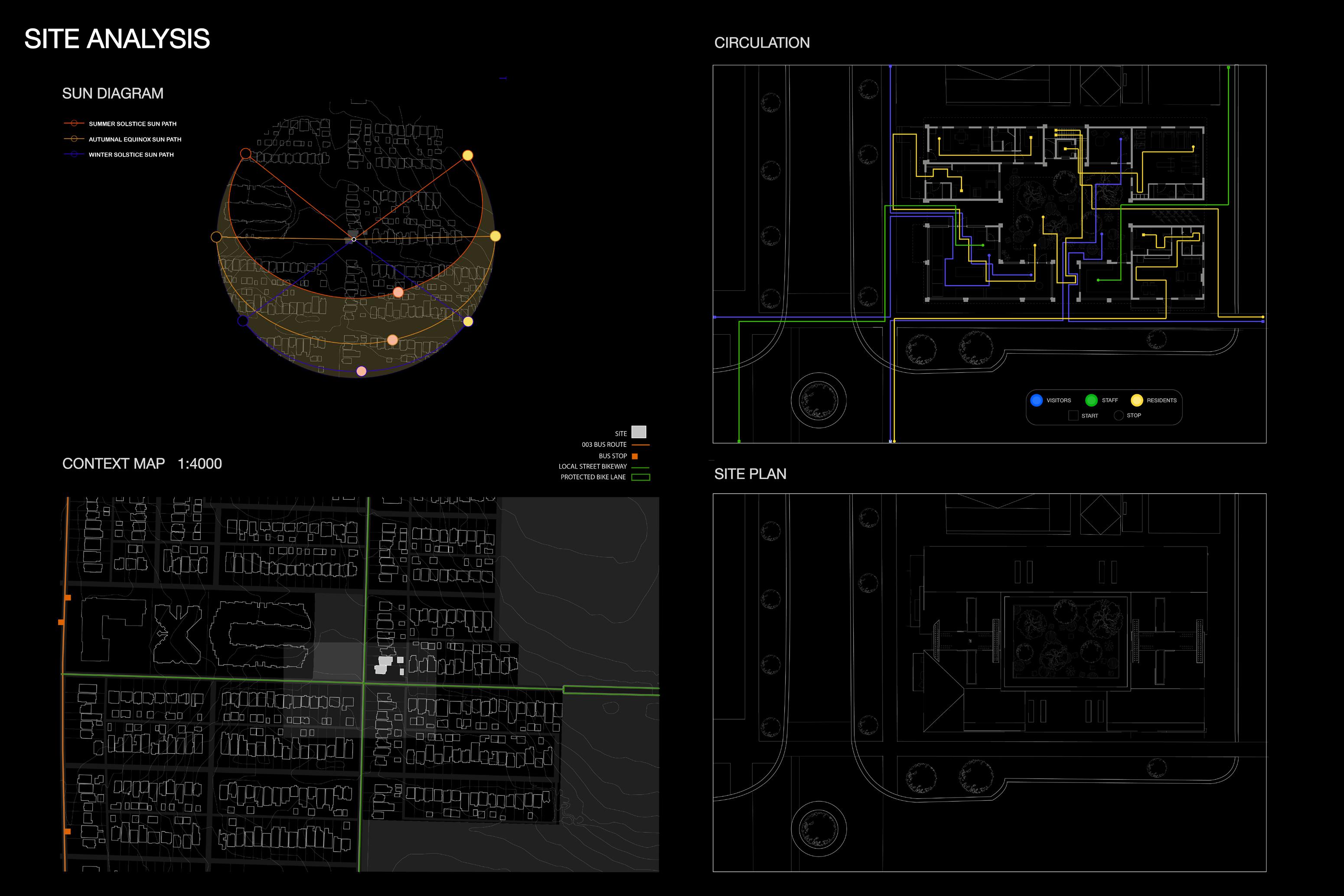
Task: Click the green Staff legend circle
Action: 1091,400
